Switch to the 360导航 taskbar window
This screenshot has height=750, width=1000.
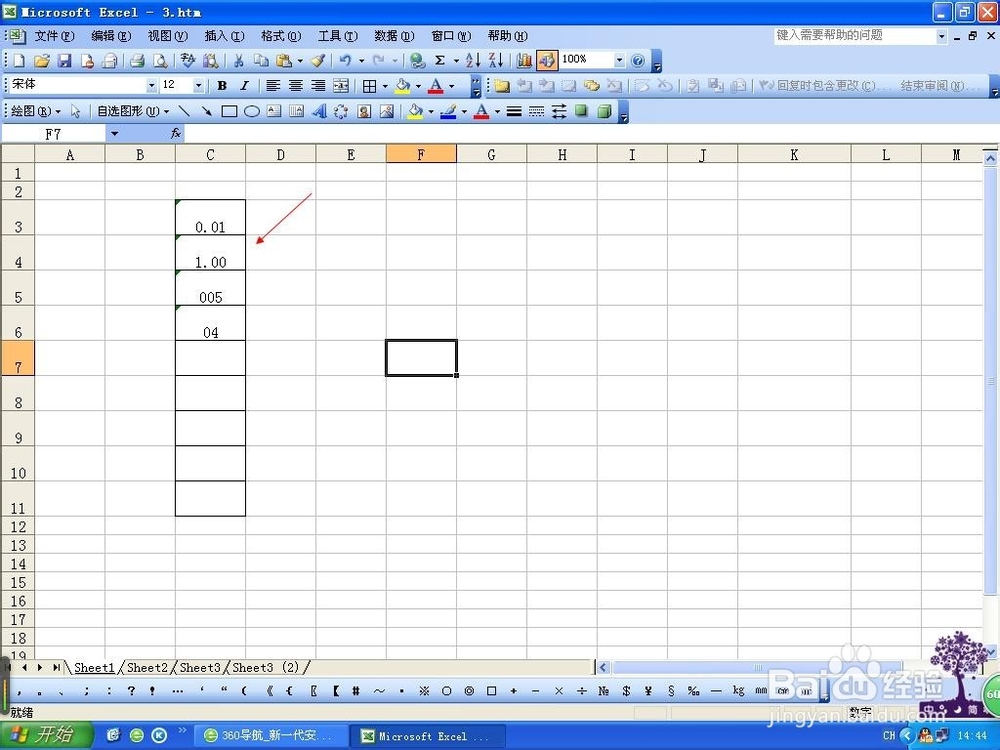[270, 735]
